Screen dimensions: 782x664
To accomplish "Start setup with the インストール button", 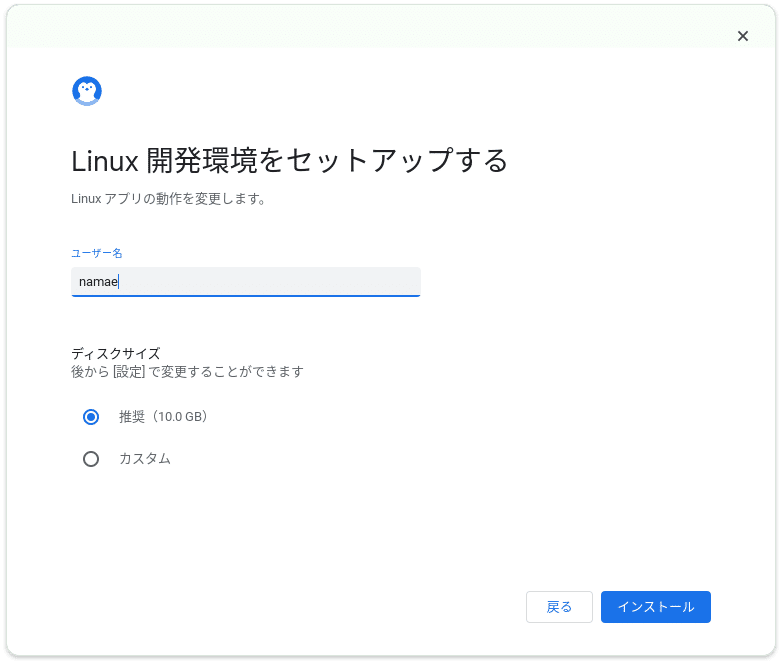I will 655,607.
